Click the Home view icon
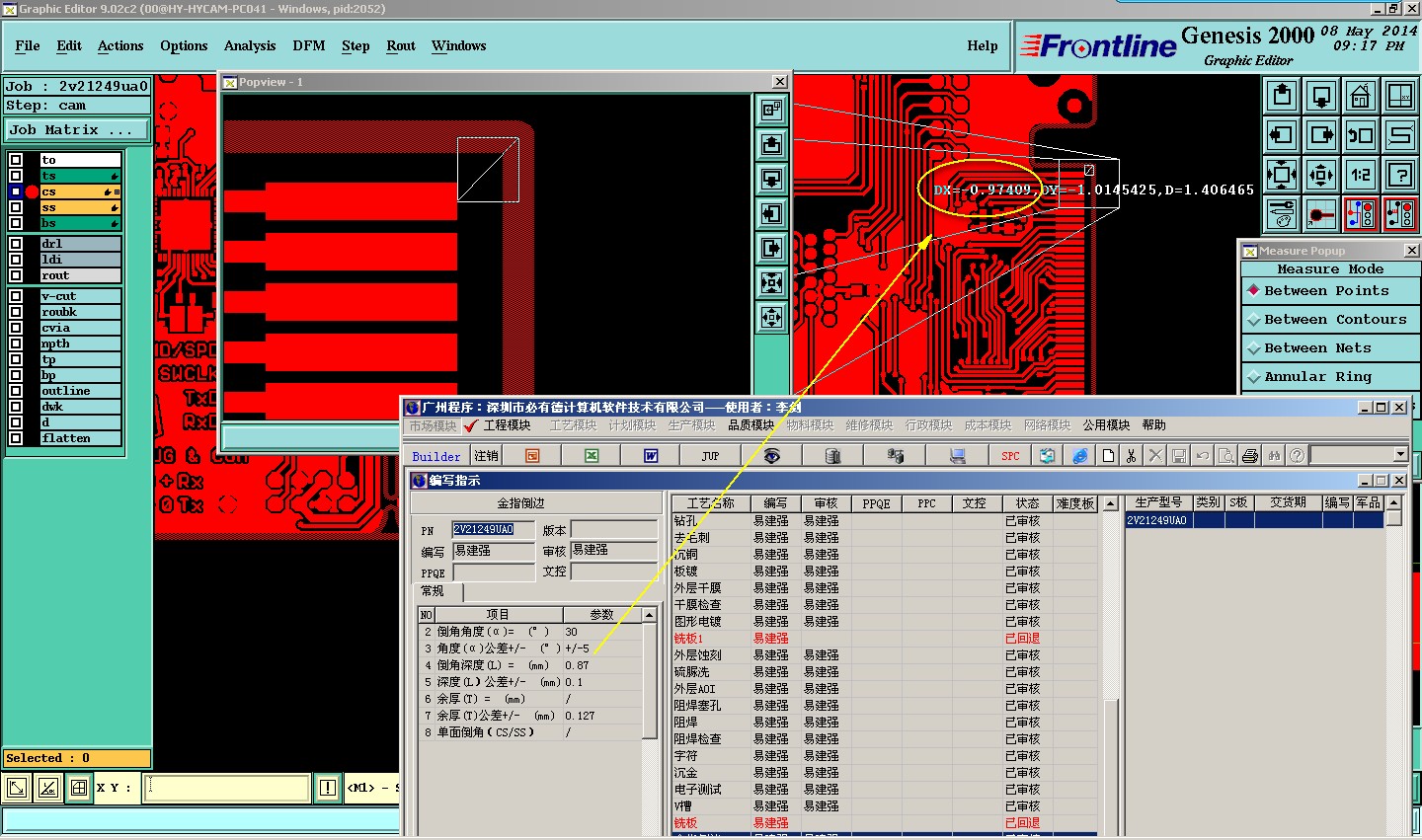The height and width of the screenshot is (840, 1422). pyautogui.click(x=1361, y=96)
